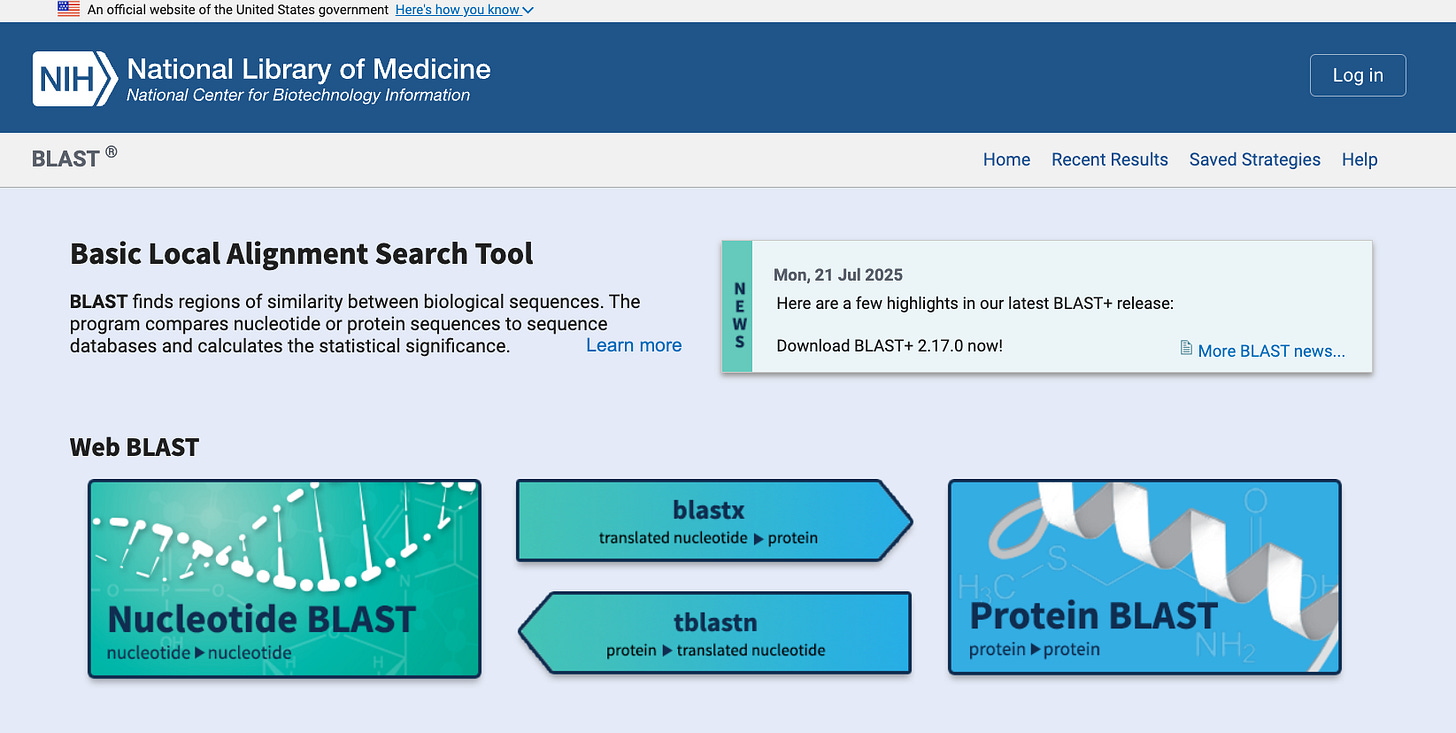
Task: Open the Help menu item
Action: pos(1359,159)
